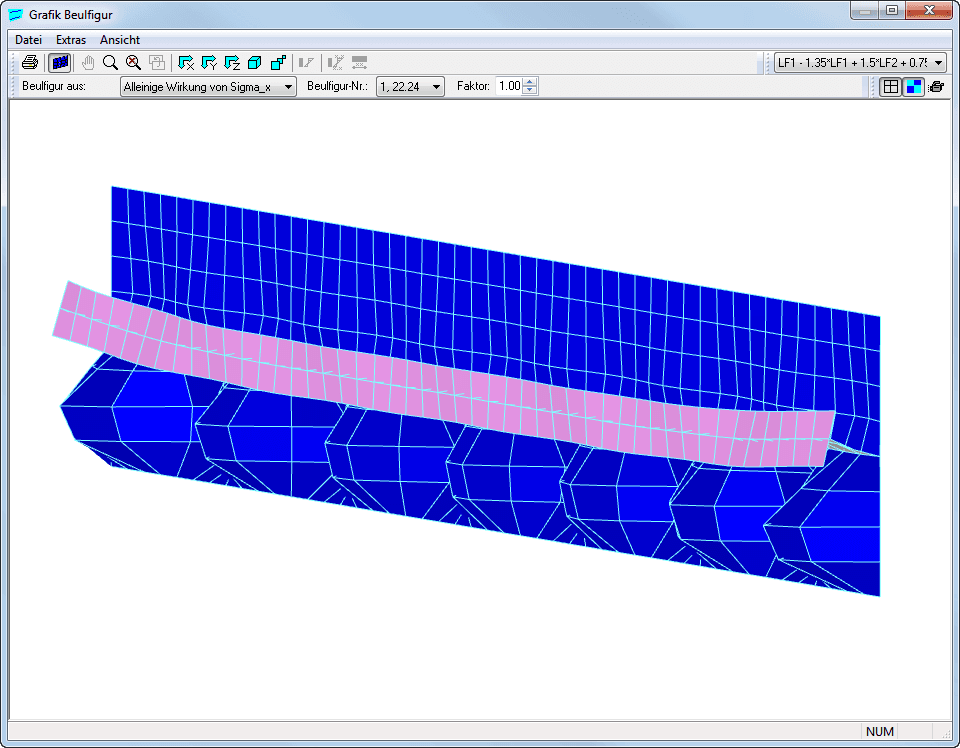Open the Datei menu

28,40
